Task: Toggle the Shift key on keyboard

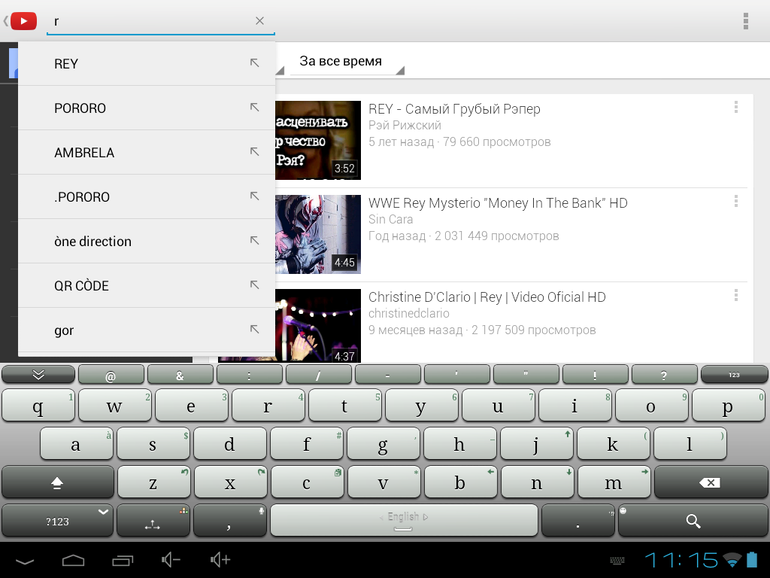Action: [x=57, y=483]
